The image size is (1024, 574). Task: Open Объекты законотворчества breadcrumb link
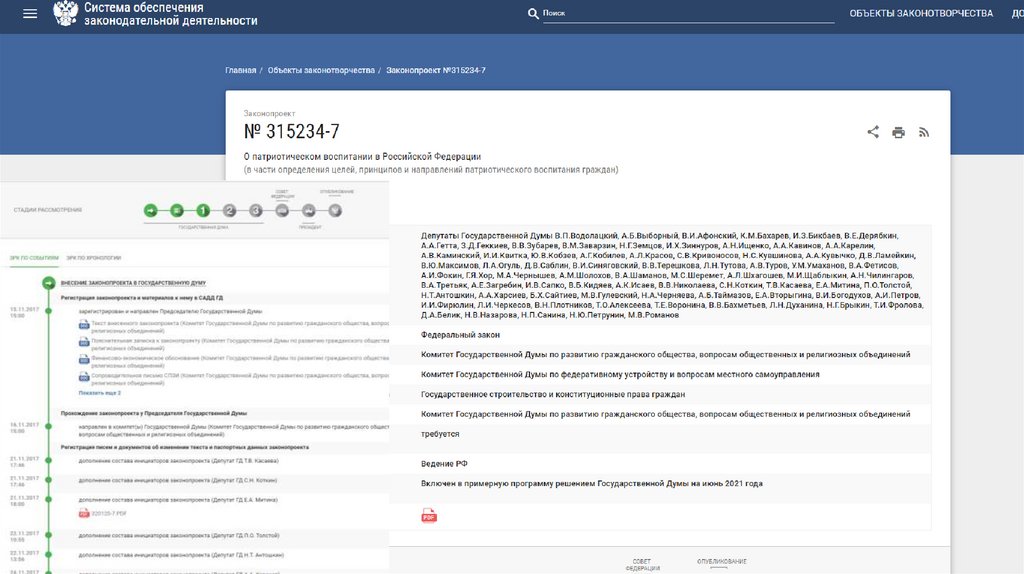click(x=321, y=71)
